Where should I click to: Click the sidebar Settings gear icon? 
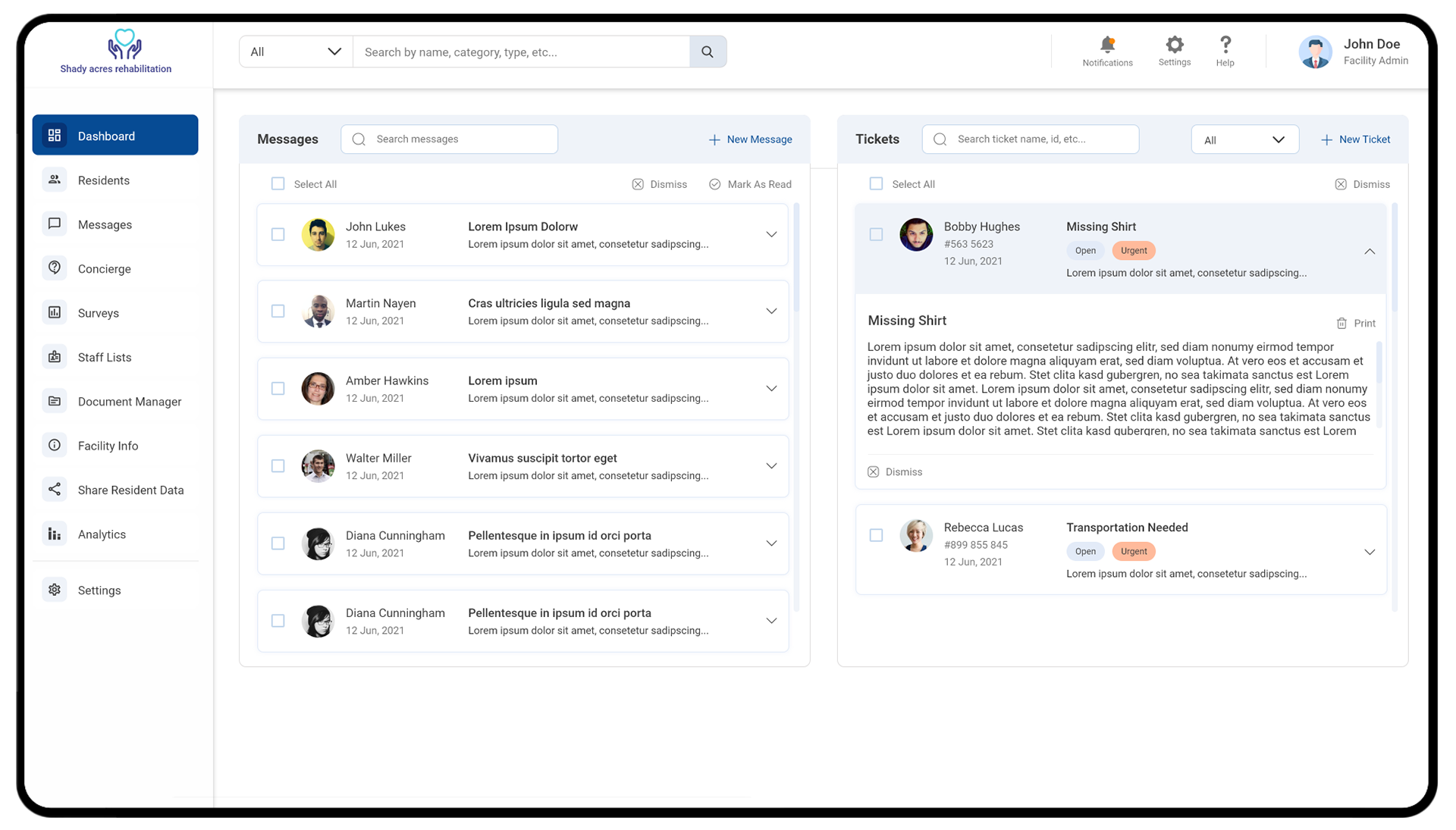coord(55,590)
